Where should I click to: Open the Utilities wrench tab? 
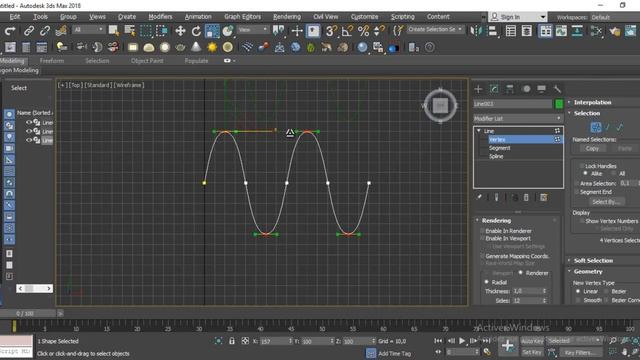557,89
